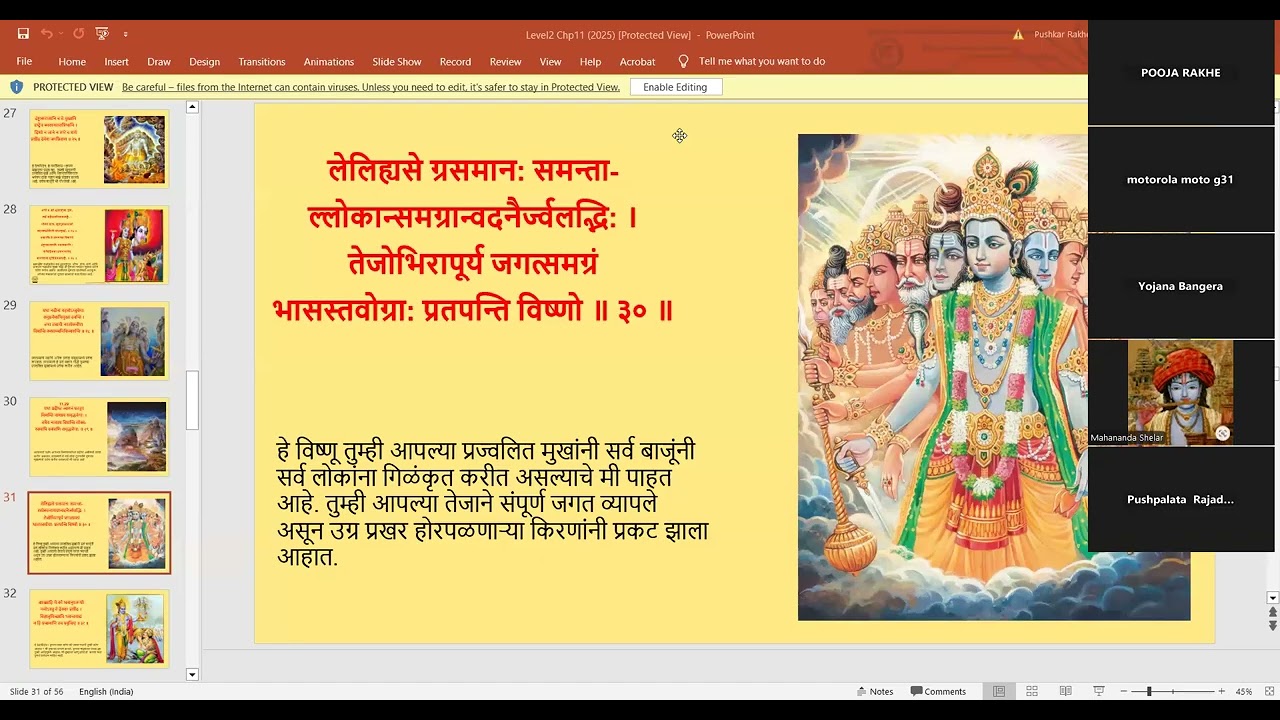Click the 45% zoom level
This screenshot has height=720, width=1280.
tap(1244, 692)
